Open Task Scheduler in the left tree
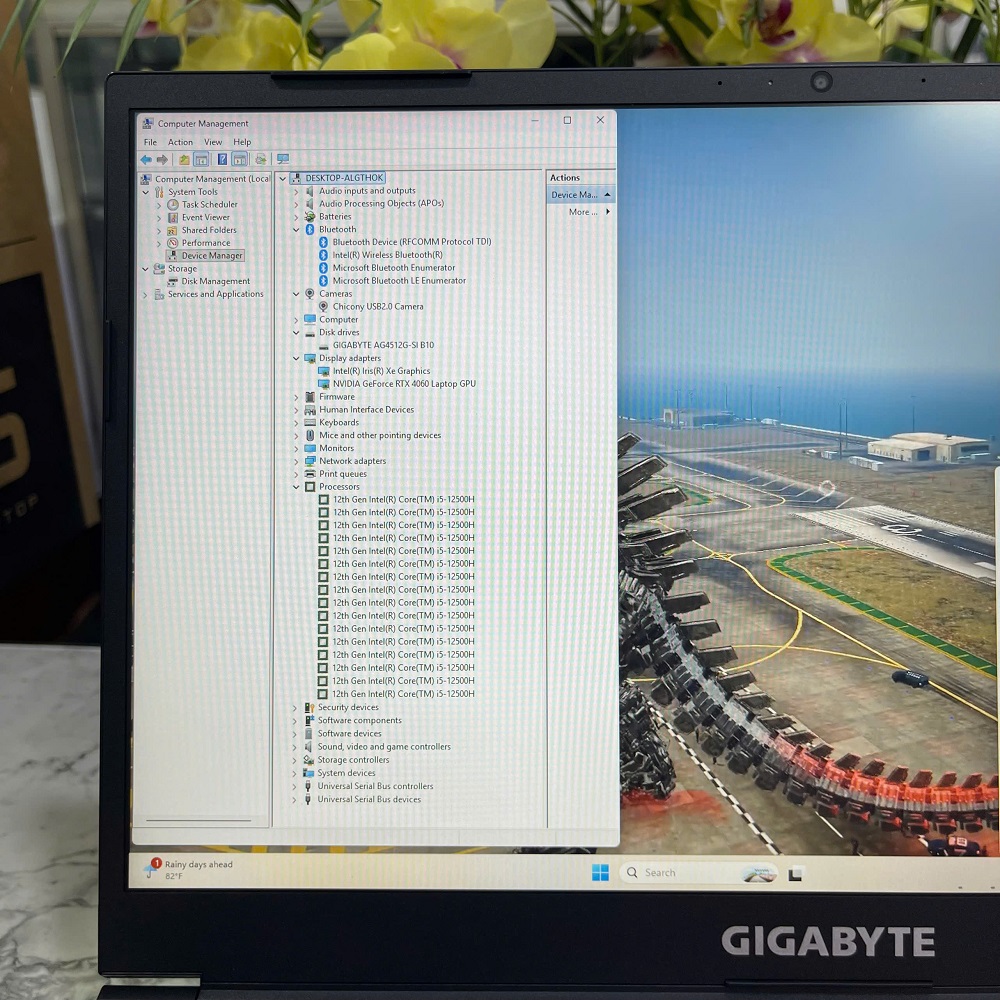 [209, 204]
